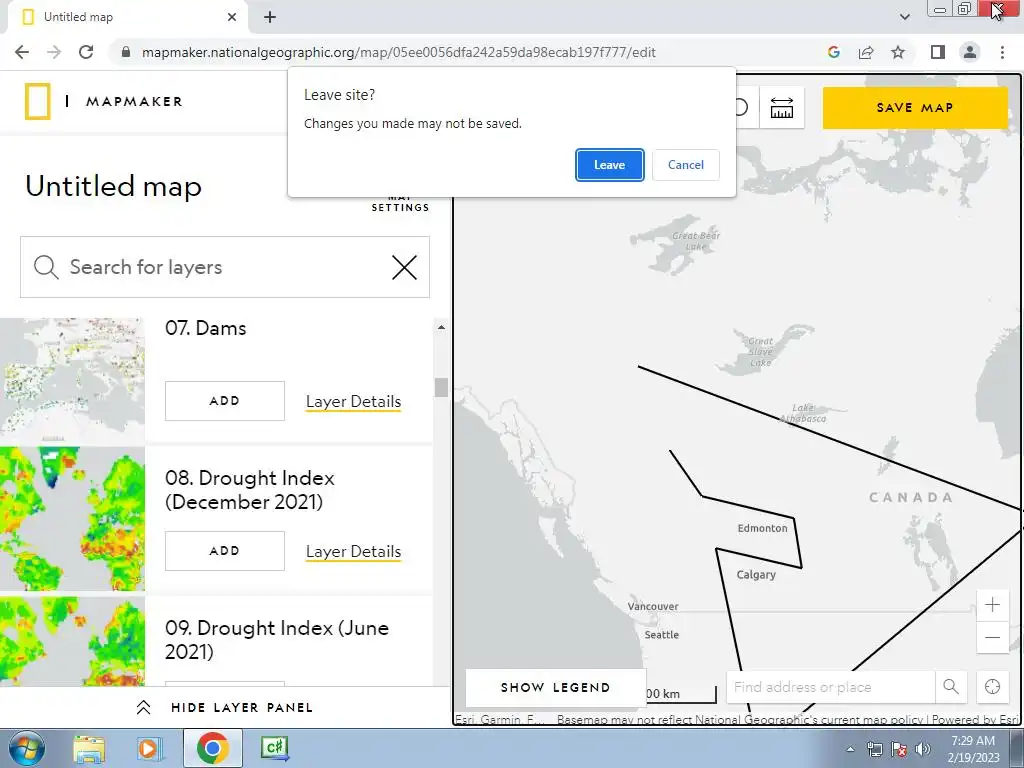The image size is (1024, 768).
Task: View Layer Details for 08. Drought Index
Action: tap(353, 551)
